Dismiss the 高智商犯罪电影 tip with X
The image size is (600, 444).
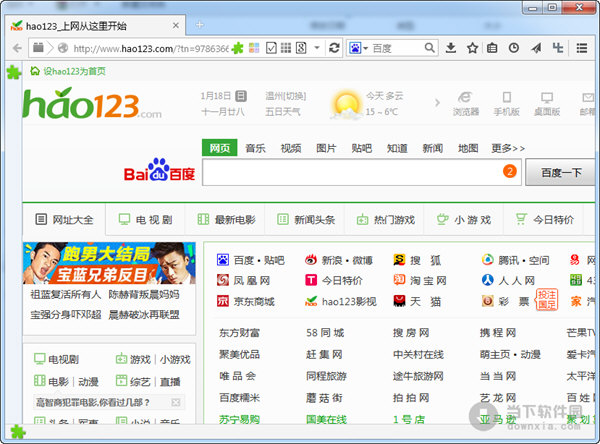tap(176, 402)
